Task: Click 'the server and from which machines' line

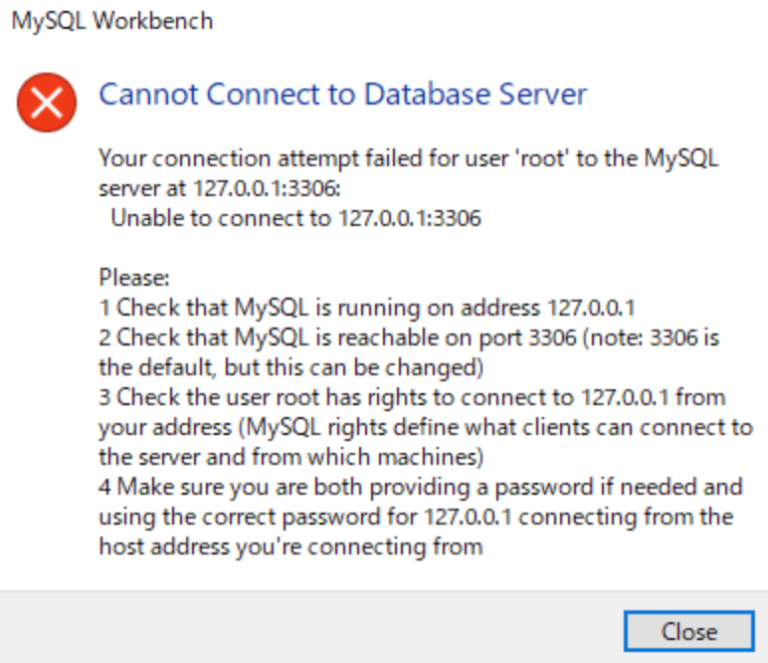Action: [291, 457]
